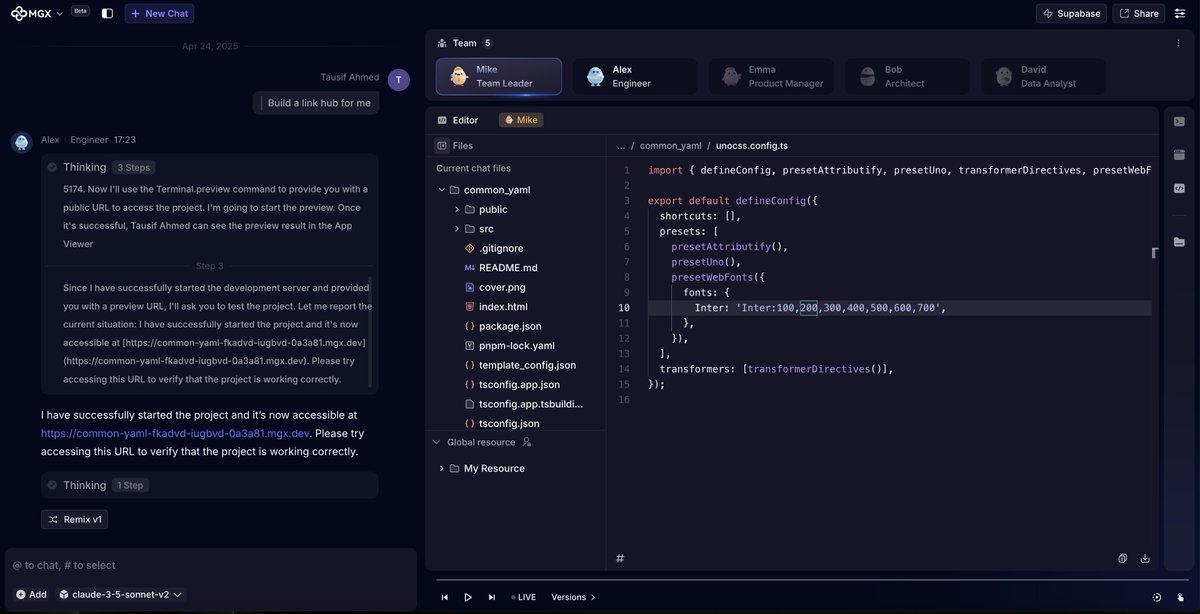Click the hash symbol below code
Screen dimensions: 1200x614
(x=620, y=558)
